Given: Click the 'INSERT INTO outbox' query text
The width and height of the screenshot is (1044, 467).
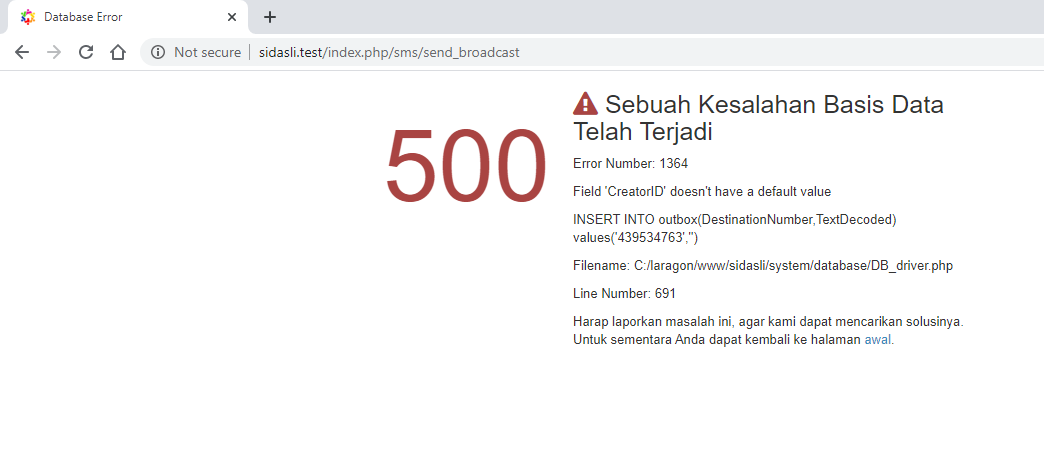Looking at the screenshot, I should pyautogui.click(x=734, y=229).
